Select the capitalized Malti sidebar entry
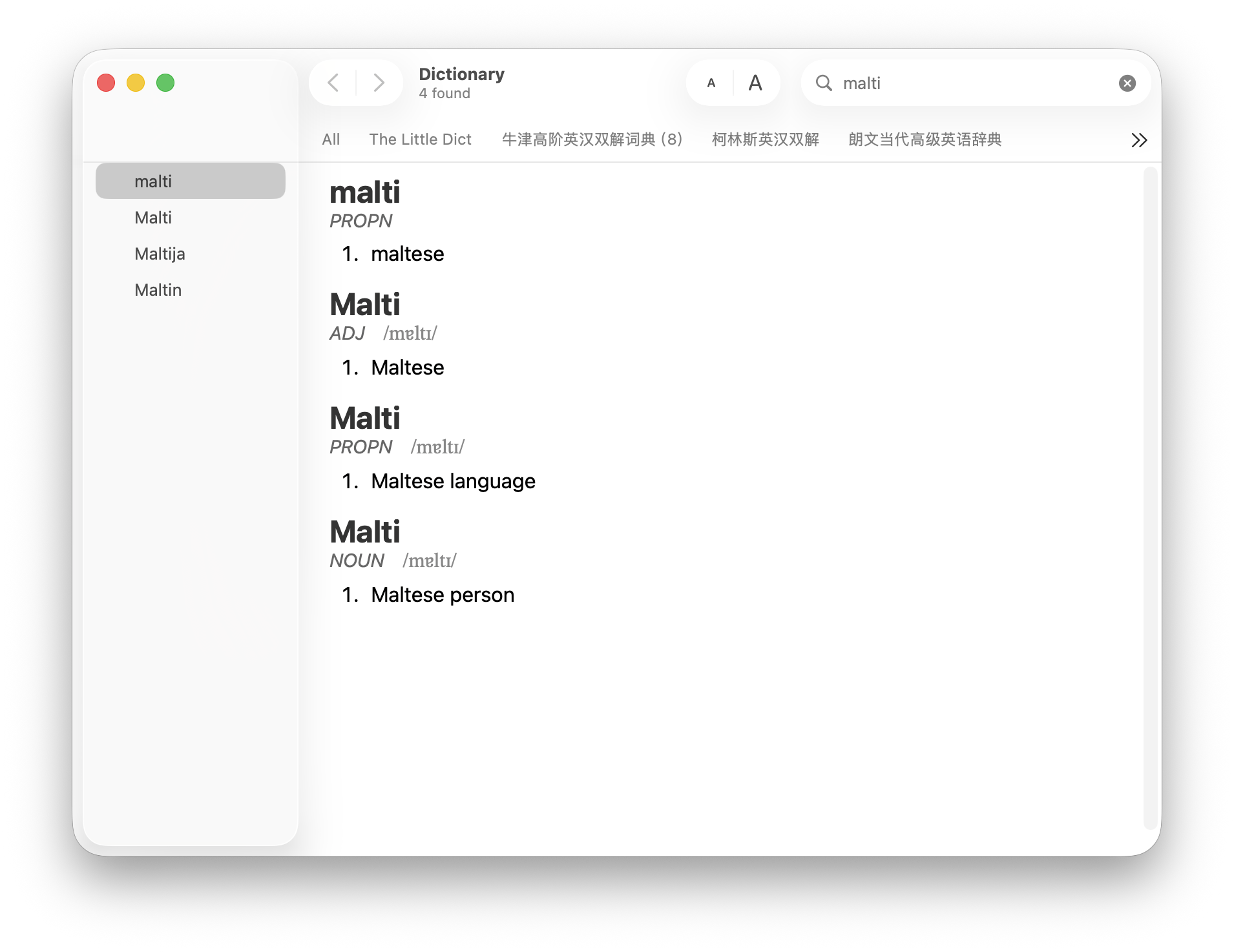1234x952 pixels. (x=153, y=217)
